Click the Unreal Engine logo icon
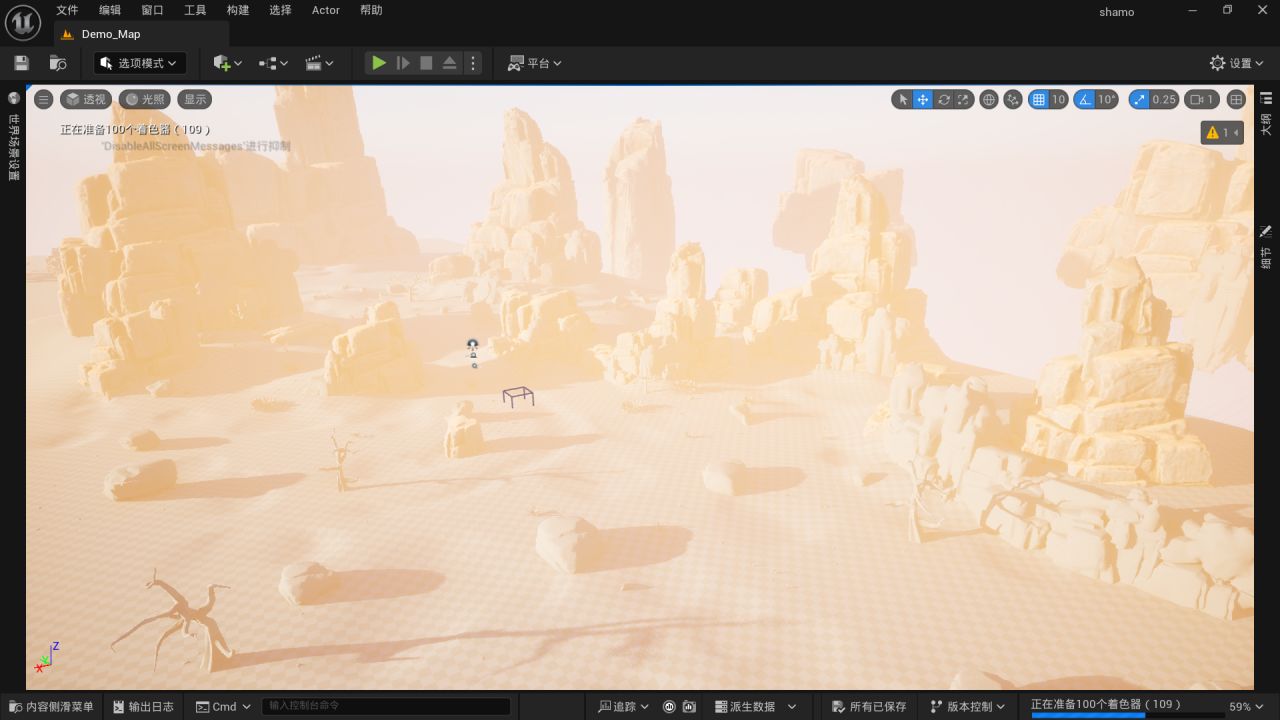Viewport: 1280px width, 720px height. click(23, 21)
